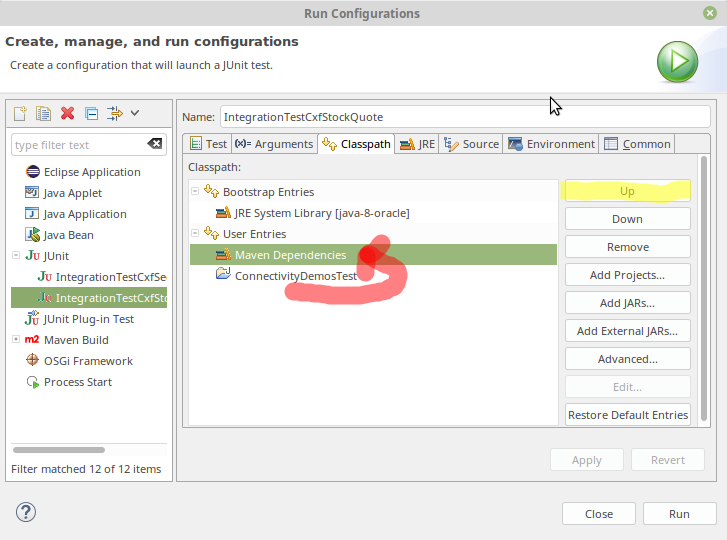Image resolution: width=727 pixels, height=540 pixels.
Task: Click the Eclipse Application icon
Action: tap(32, 172)
